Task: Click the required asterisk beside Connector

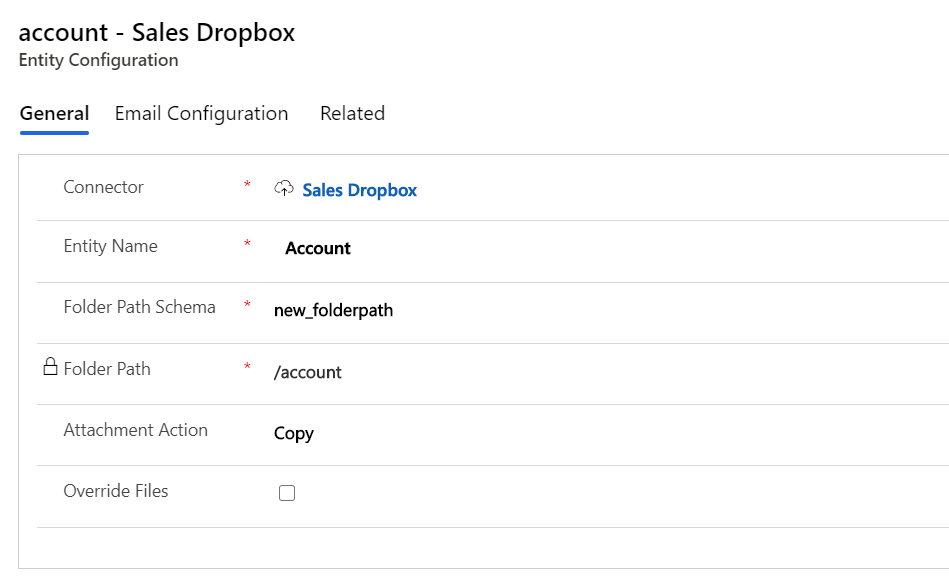Action: (x=247, y=184)
